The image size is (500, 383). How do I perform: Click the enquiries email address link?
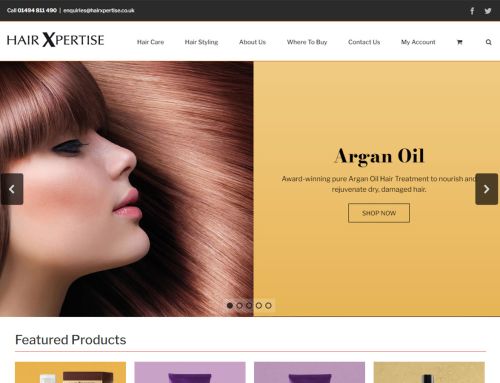[x=99, y=10]
